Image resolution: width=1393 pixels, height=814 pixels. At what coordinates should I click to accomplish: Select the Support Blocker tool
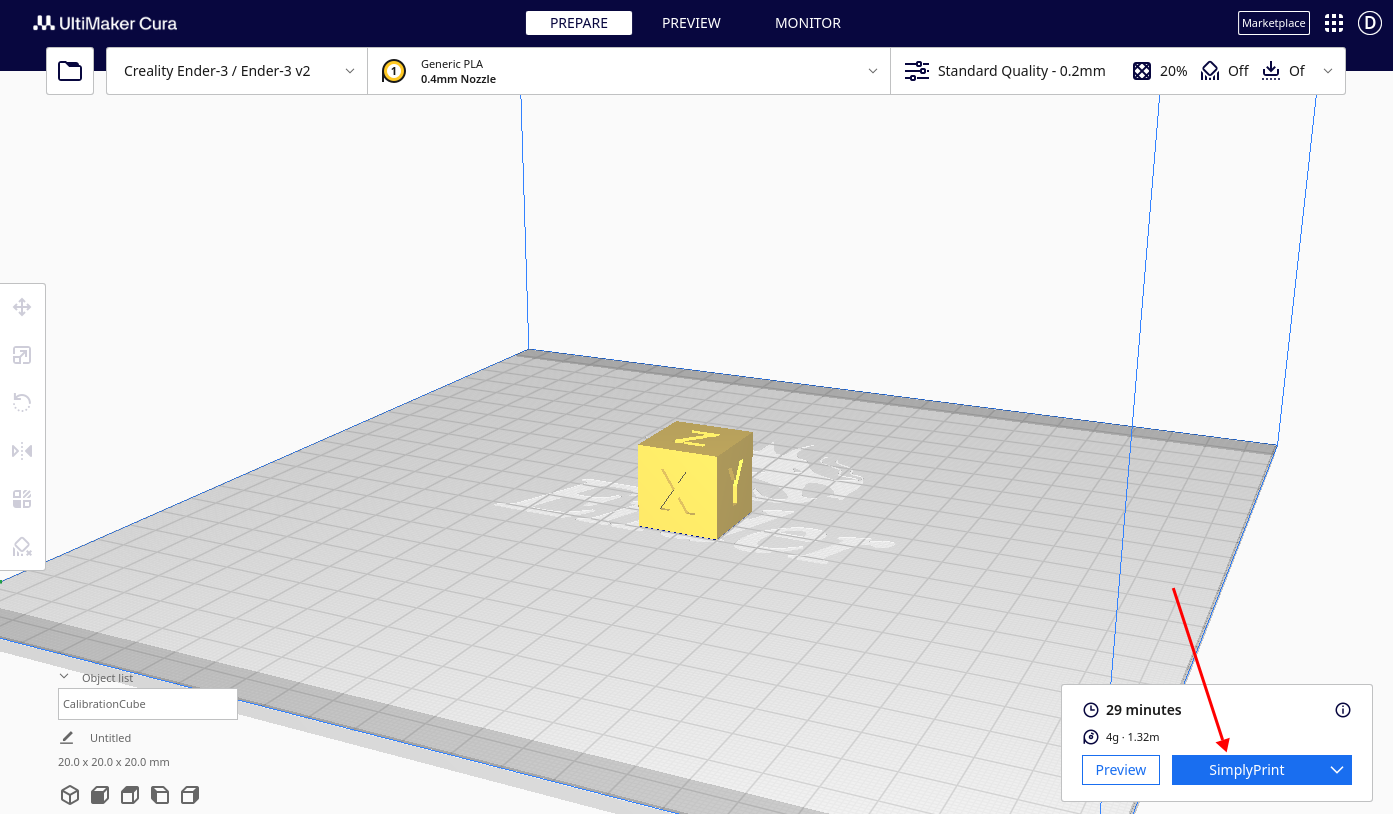point(22,547)
